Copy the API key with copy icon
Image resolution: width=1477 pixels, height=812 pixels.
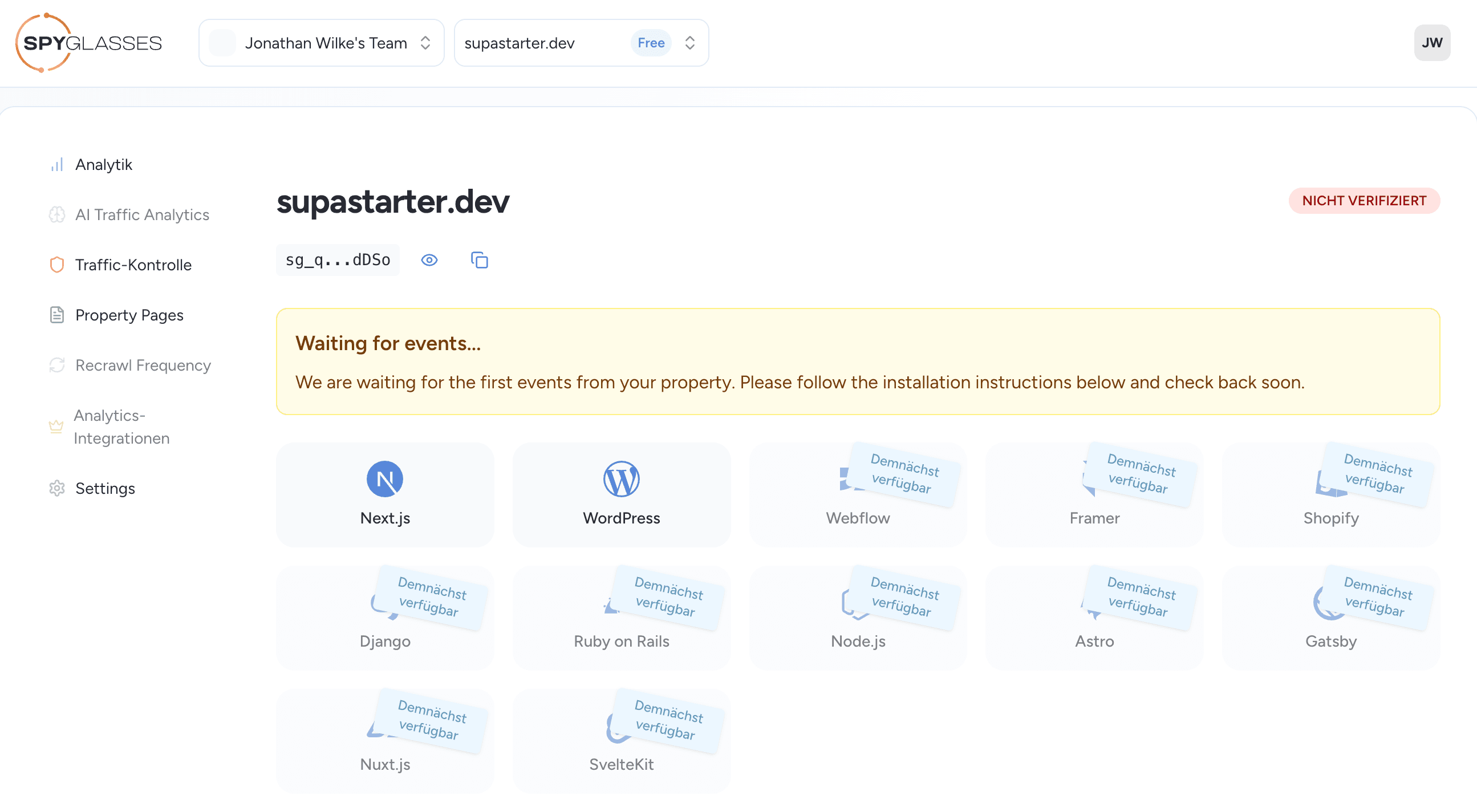click(480, 261)
